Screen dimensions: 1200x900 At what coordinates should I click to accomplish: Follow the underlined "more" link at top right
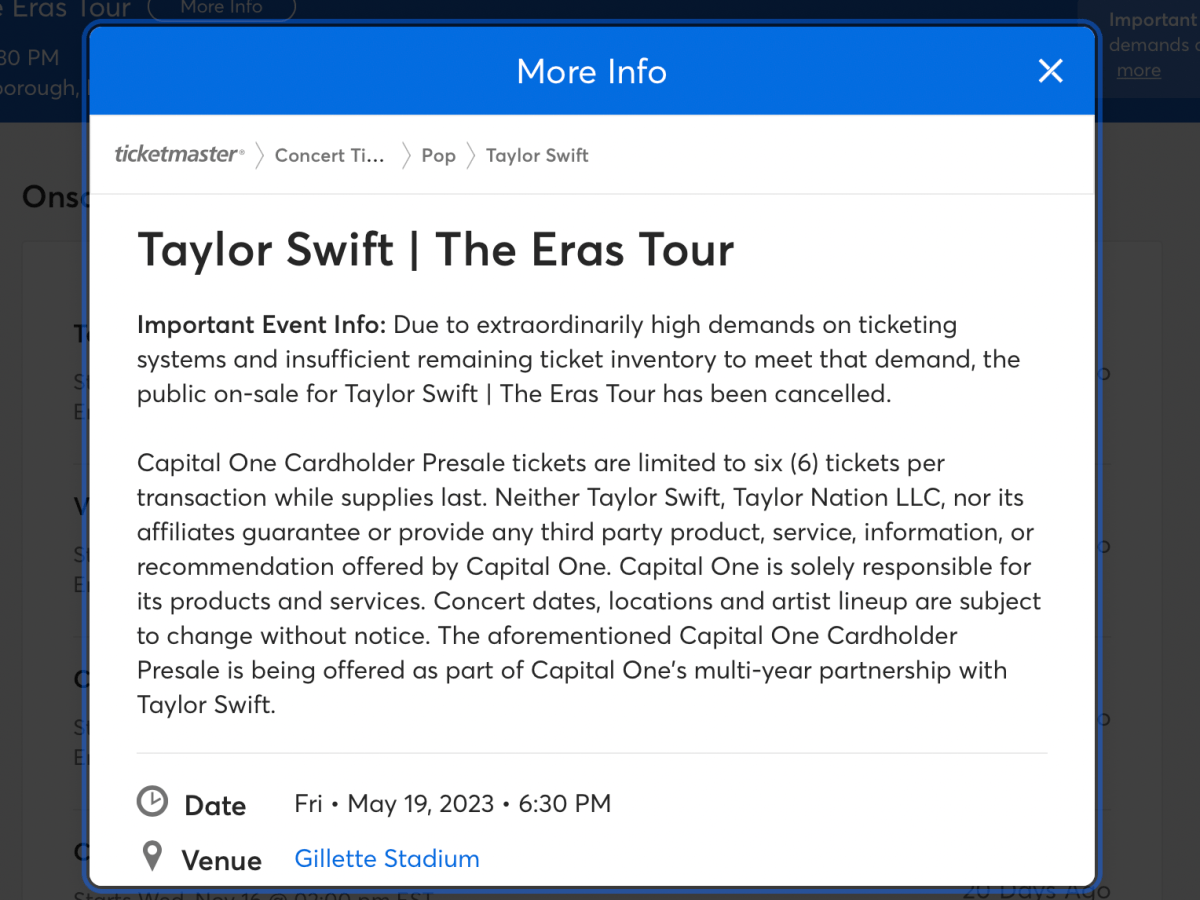pos(1138,70)
